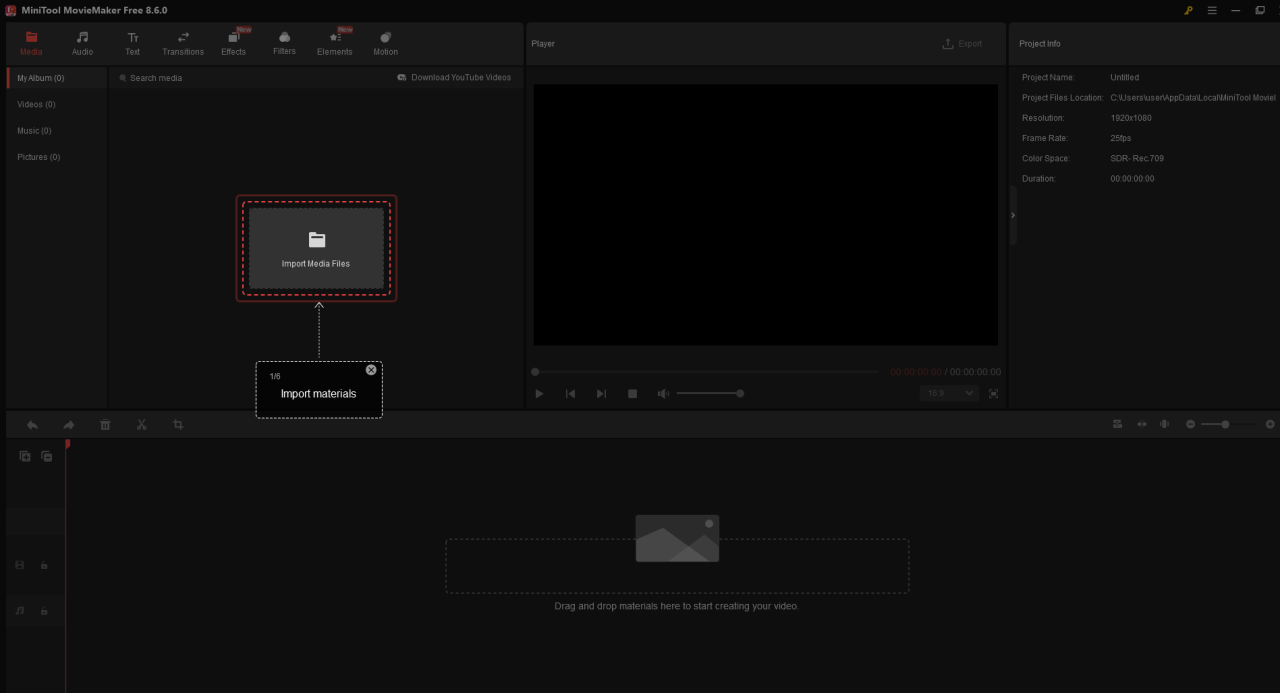The height and width of the screenshot is (693, 1280).
Task: Open the 16:9 aspect ratio dropdown
Action: [x=949, y=394]
